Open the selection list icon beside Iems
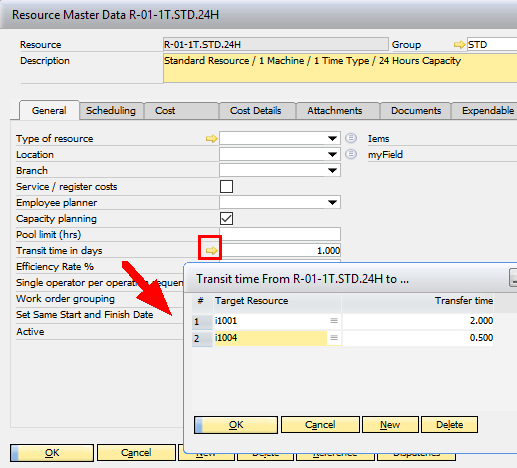This screenshot has width=517, height=468. (351, 138)
